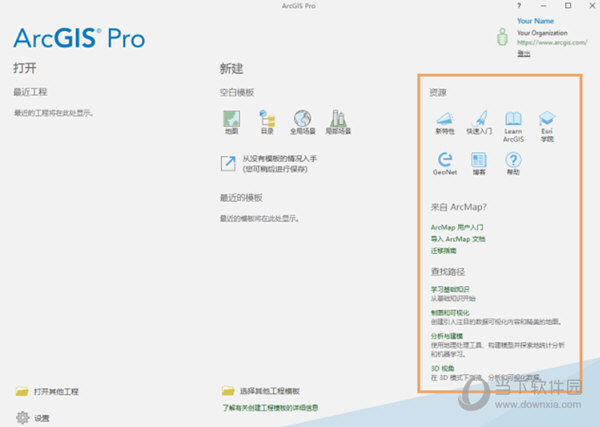Image resolution: width=600 pixels, height=427 pixels.
Task: Open Esri Academy (Esri 学院) icon
Action: pyautogui.click(x=547, y=119)
